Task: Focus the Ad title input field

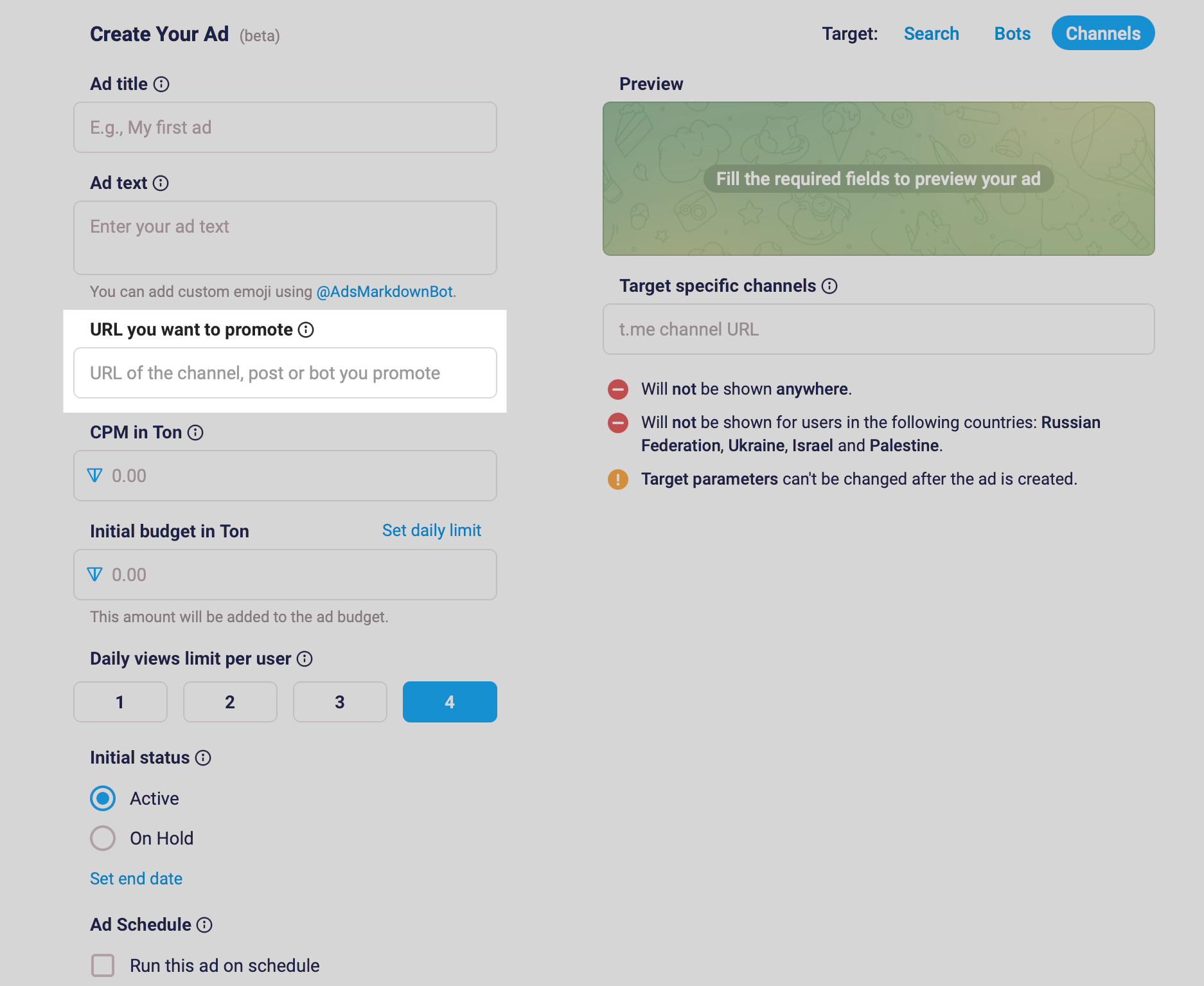Action: pyautogui.click(x=285, y=127)
